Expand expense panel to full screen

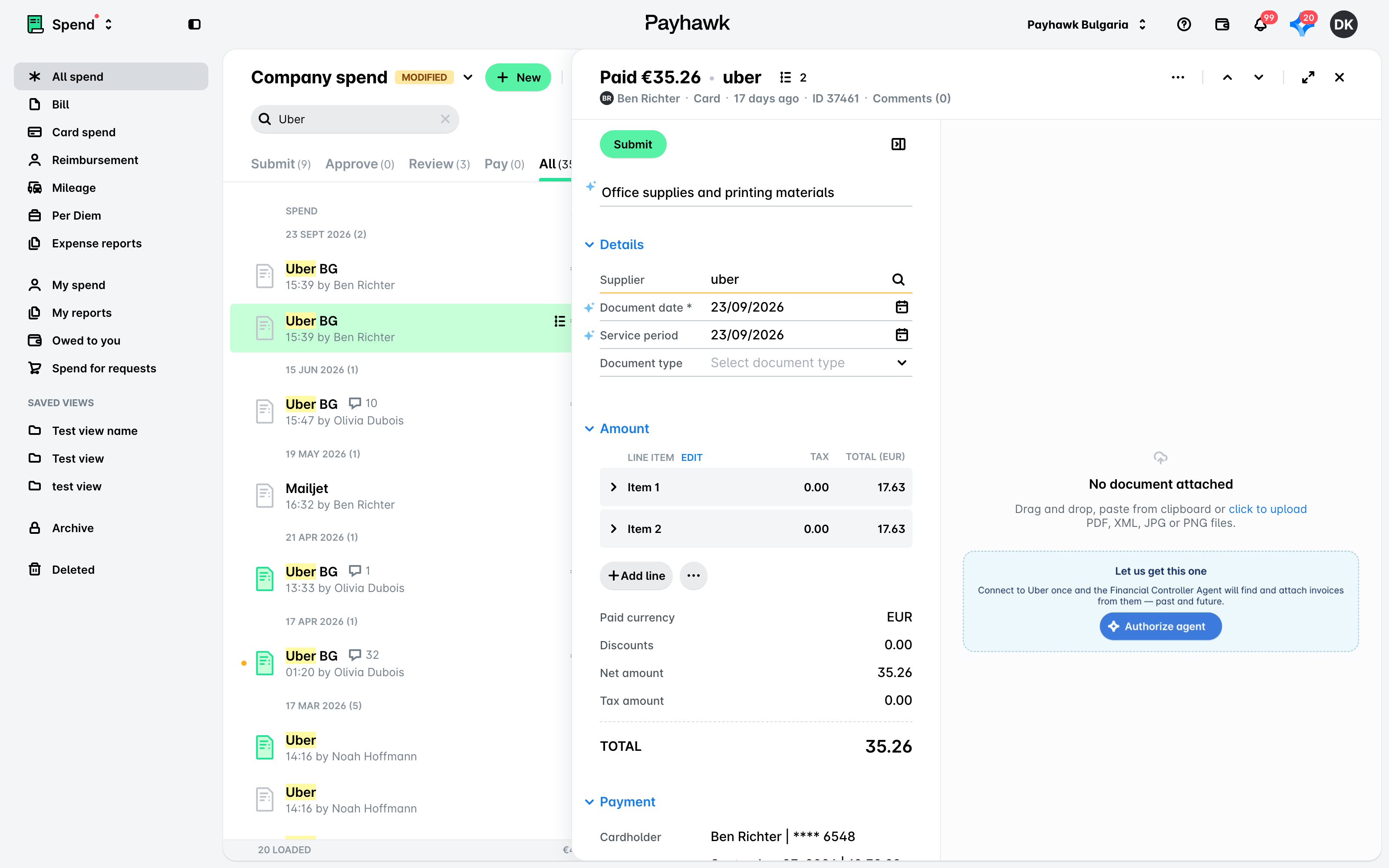coord(1308,78)
